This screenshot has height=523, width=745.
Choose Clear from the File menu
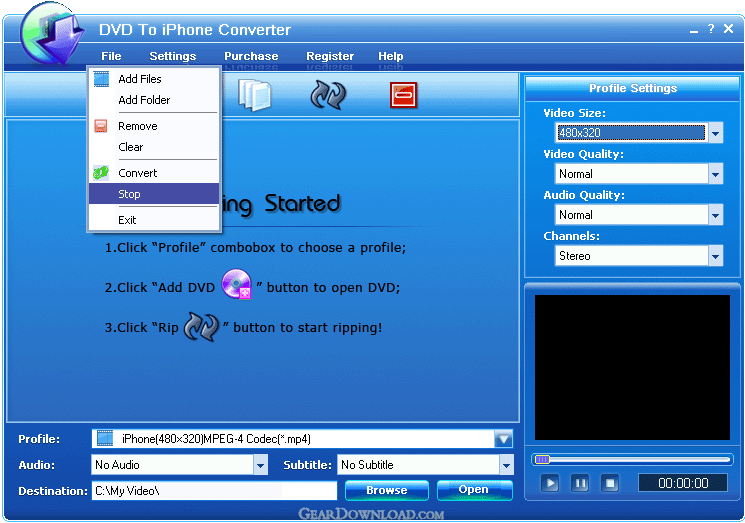click(x=154, y=147)
